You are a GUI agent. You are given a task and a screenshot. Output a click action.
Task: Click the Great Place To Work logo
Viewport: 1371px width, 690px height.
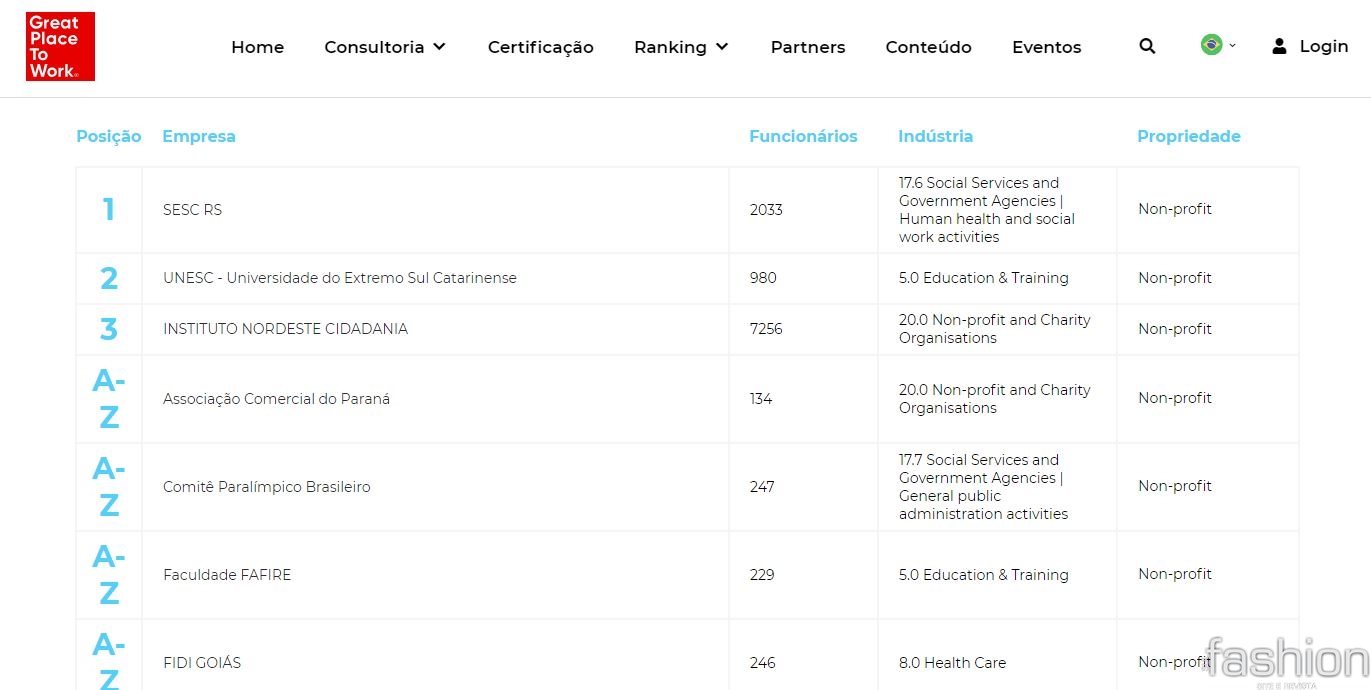(60, 47)
